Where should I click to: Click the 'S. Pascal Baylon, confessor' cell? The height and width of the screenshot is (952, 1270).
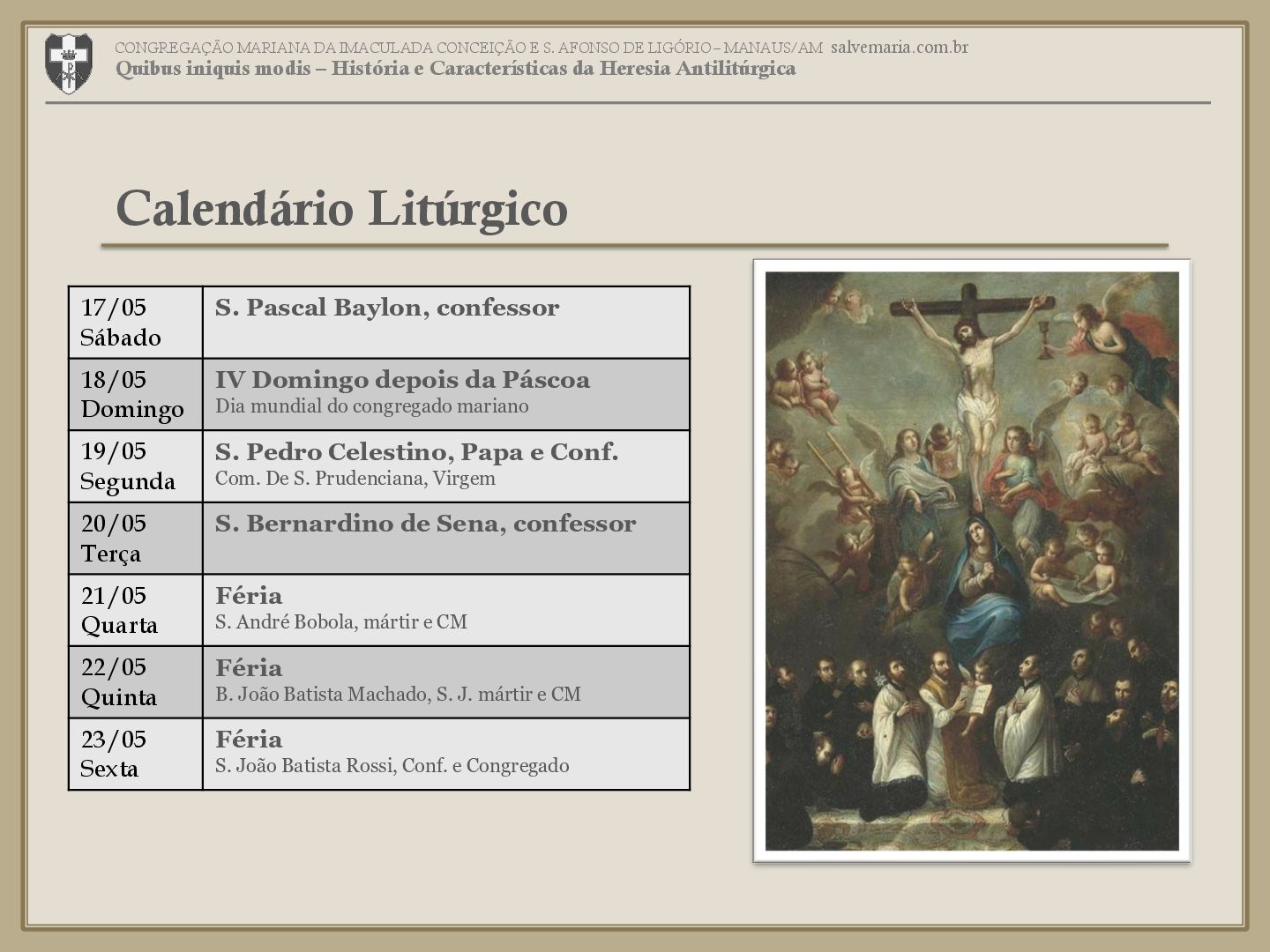coord(446,323)
